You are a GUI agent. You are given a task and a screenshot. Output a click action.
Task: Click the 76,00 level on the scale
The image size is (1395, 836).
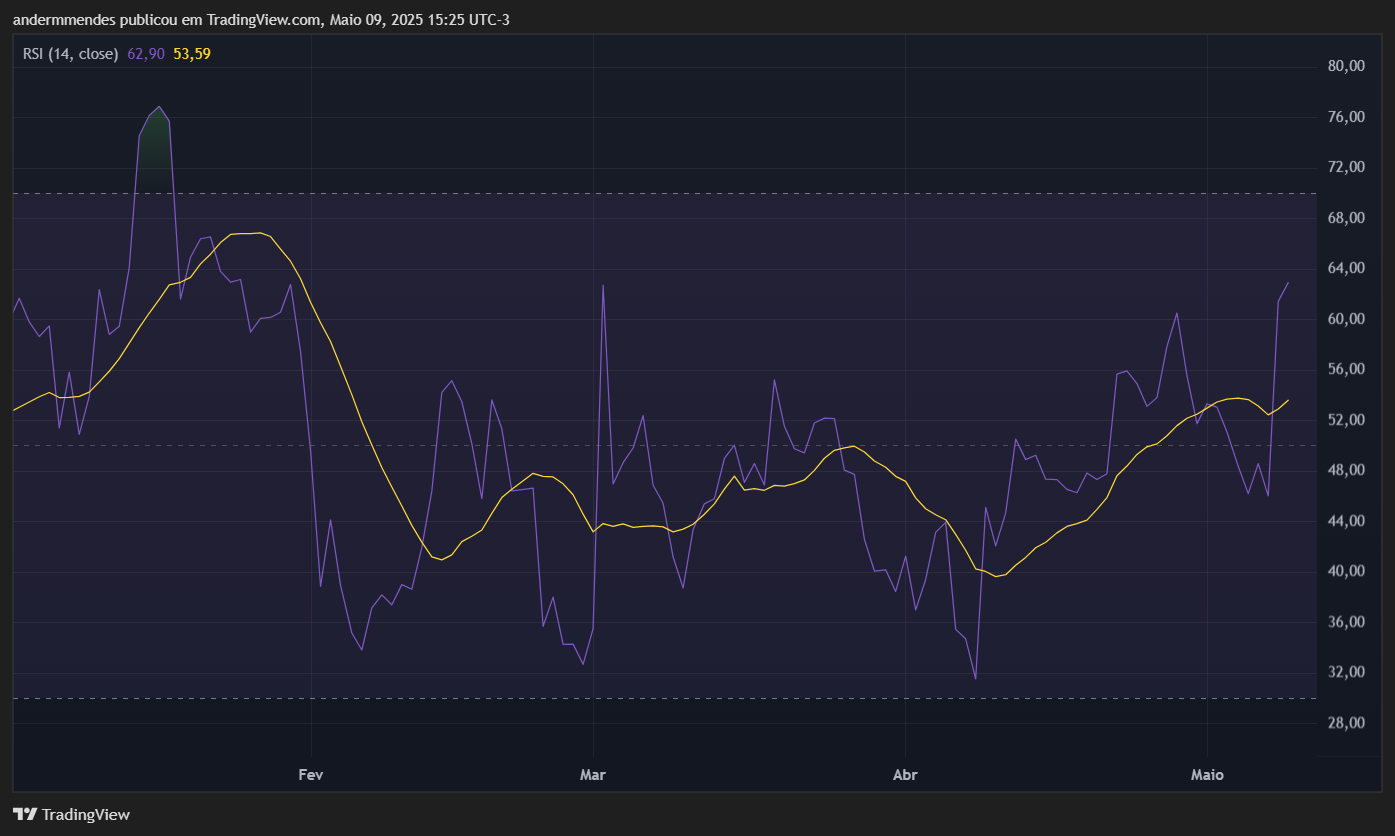[x=1346, y=117]
